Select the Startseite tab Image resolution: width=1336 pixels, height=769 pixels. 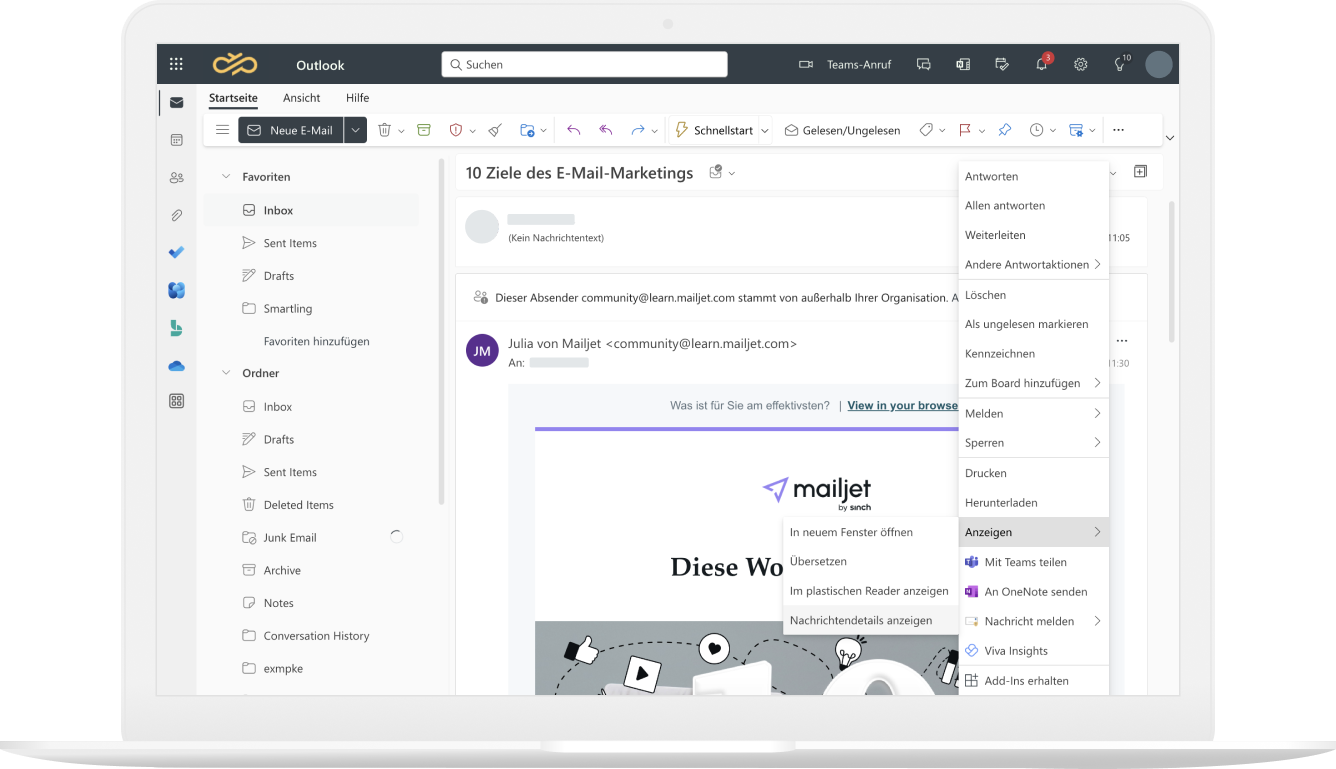click(233, 98)
